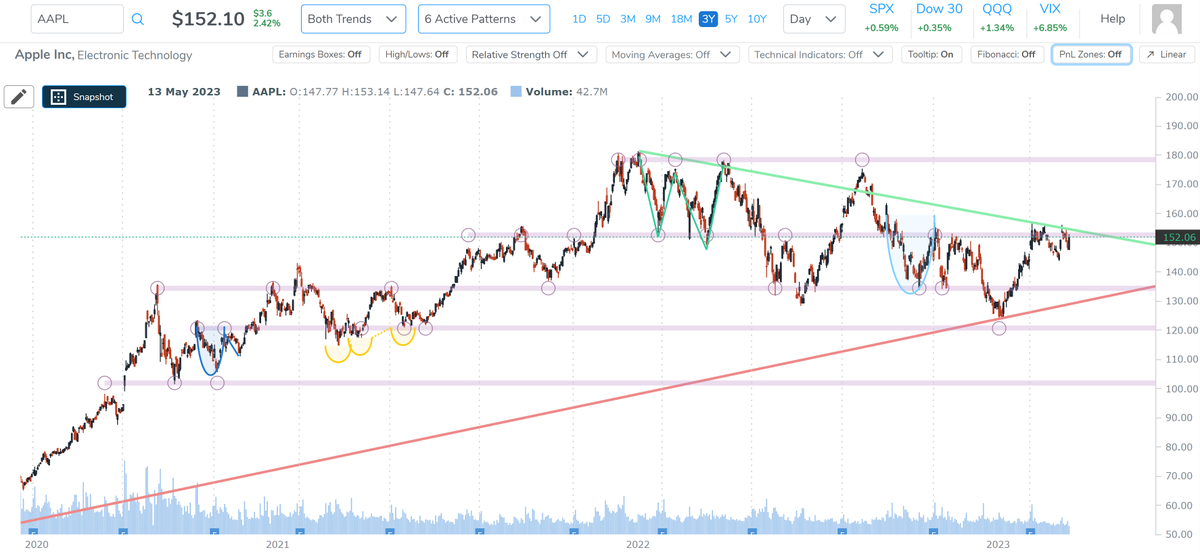
Task: Click the 13 May 2023 date label
Action: [x=186, y=92]
